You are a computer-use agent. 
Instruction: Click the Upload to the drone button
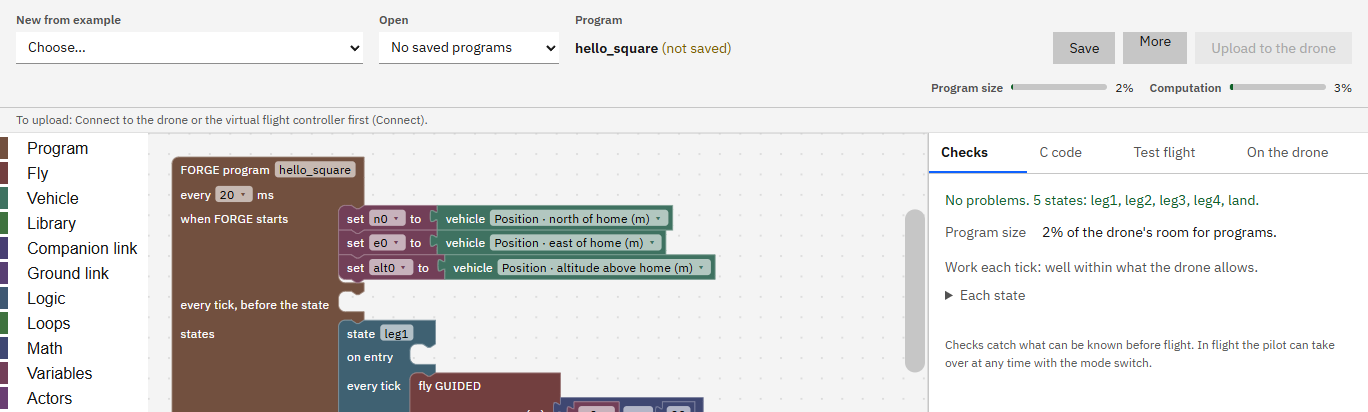1273,48
